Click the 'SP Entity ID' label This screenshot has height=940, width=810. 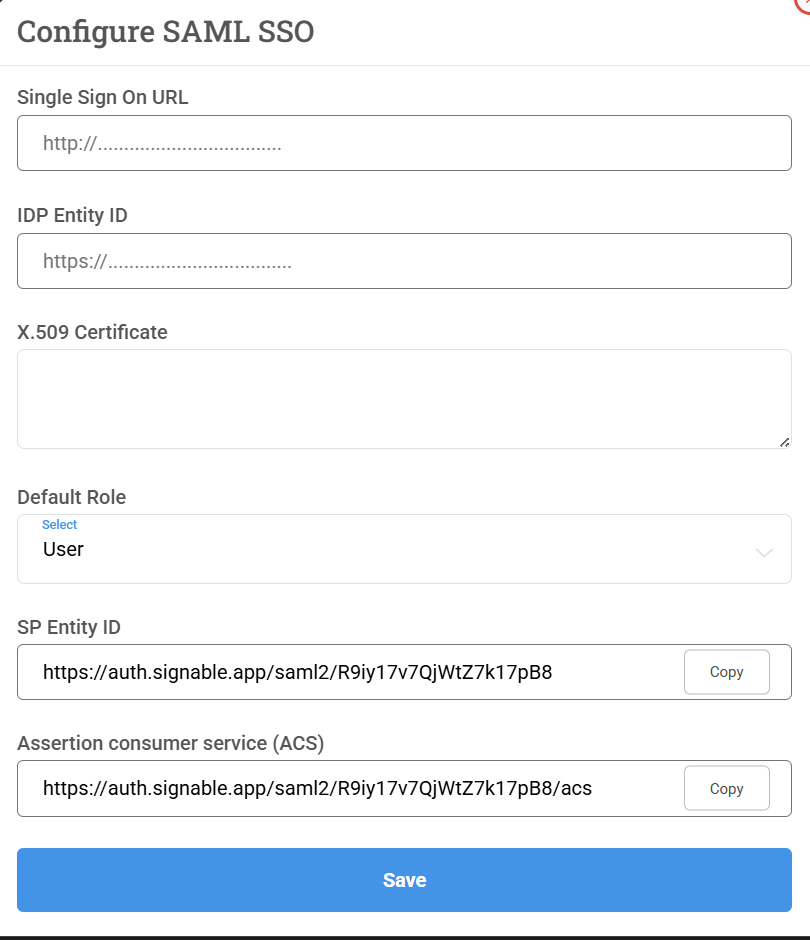[69, 627]
